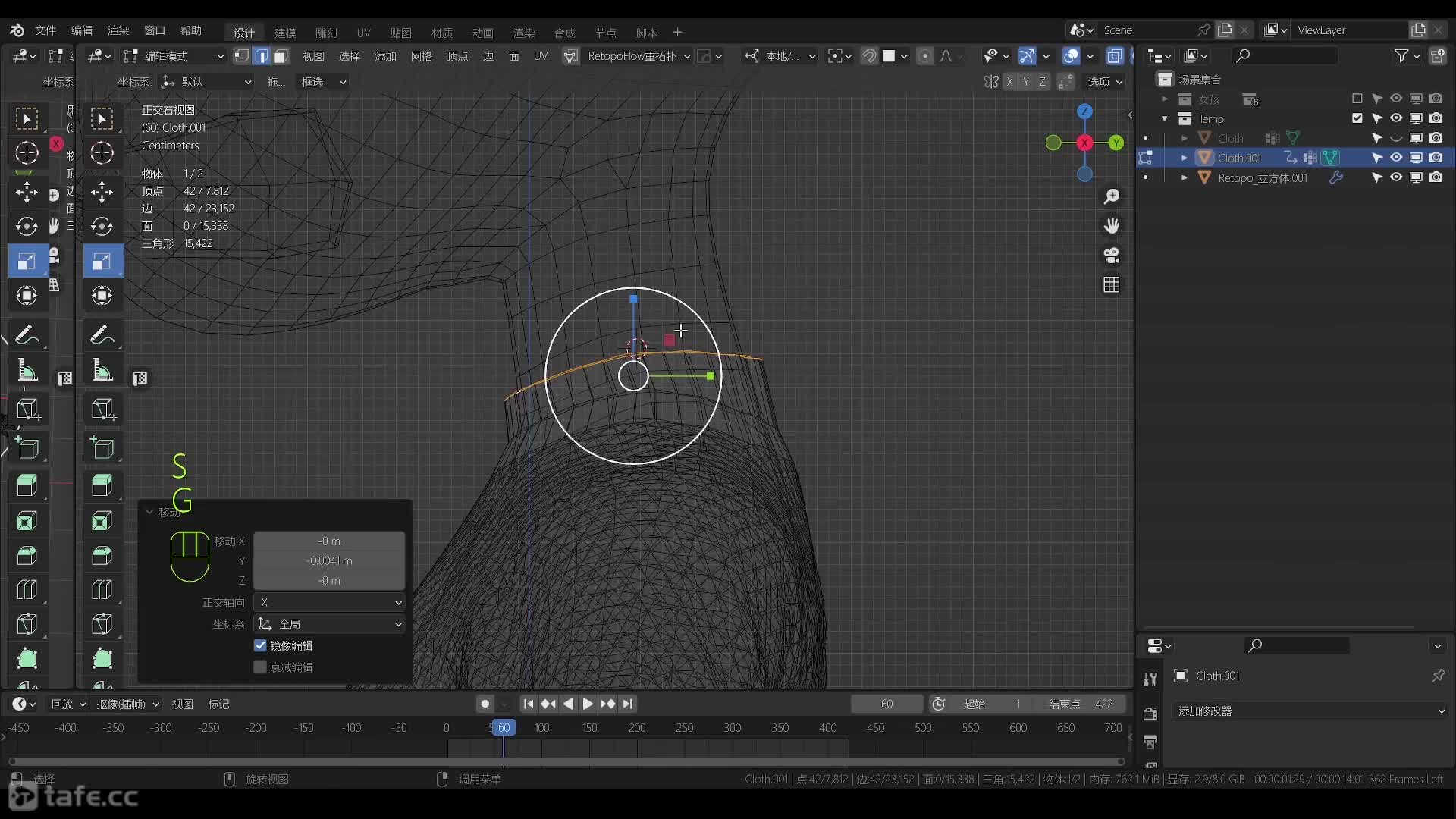Click the move Y value field

click(329, 560)
